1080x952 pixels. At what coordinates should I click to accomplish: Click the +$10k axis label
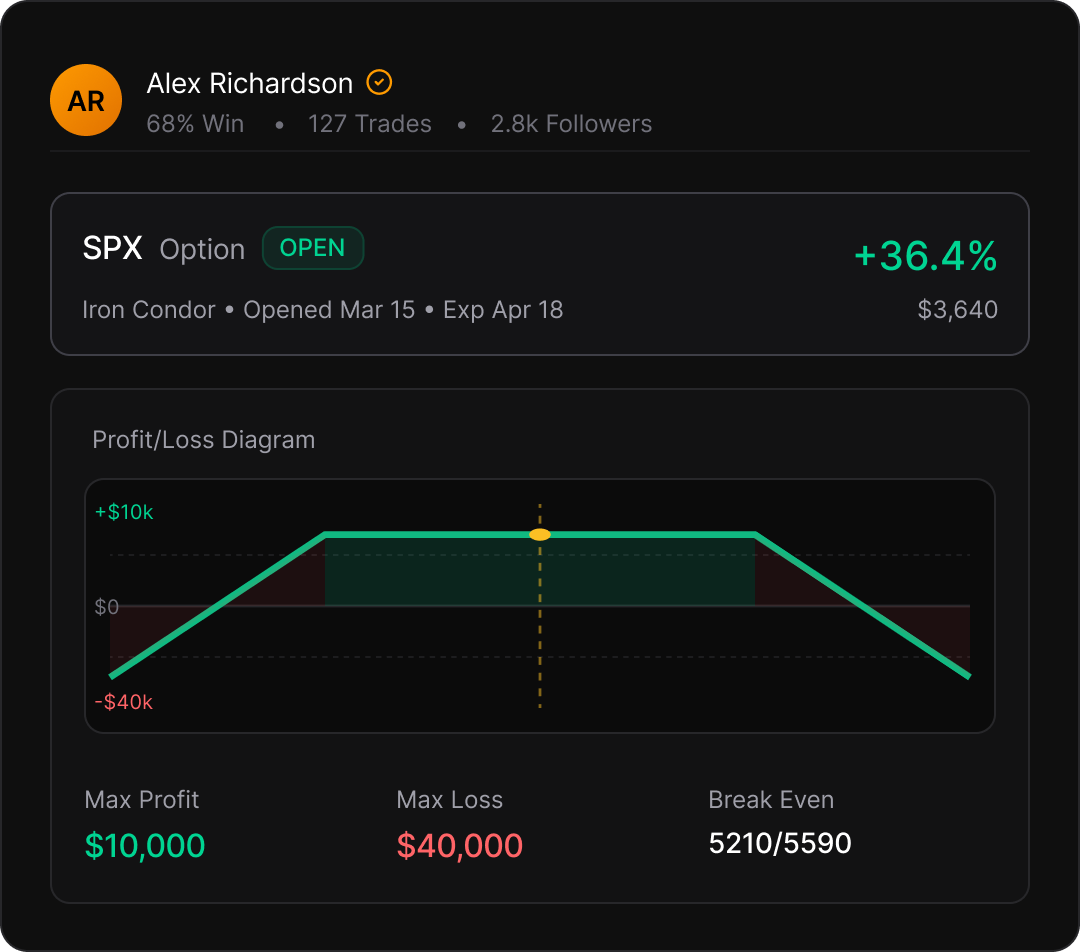click(x=124, y=512)
